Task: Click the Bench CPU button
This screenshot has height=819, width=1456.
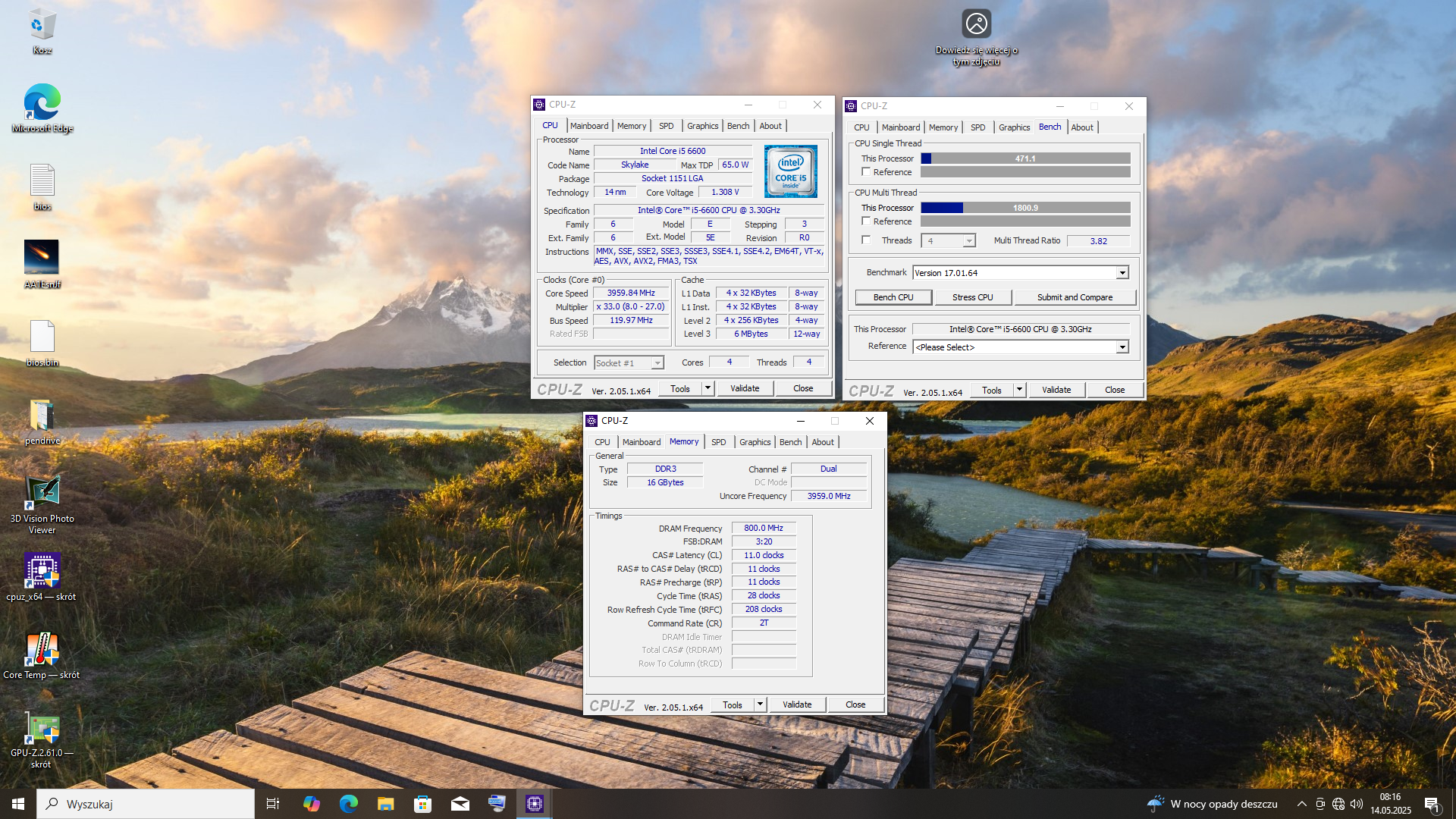Action: (893, 297)
